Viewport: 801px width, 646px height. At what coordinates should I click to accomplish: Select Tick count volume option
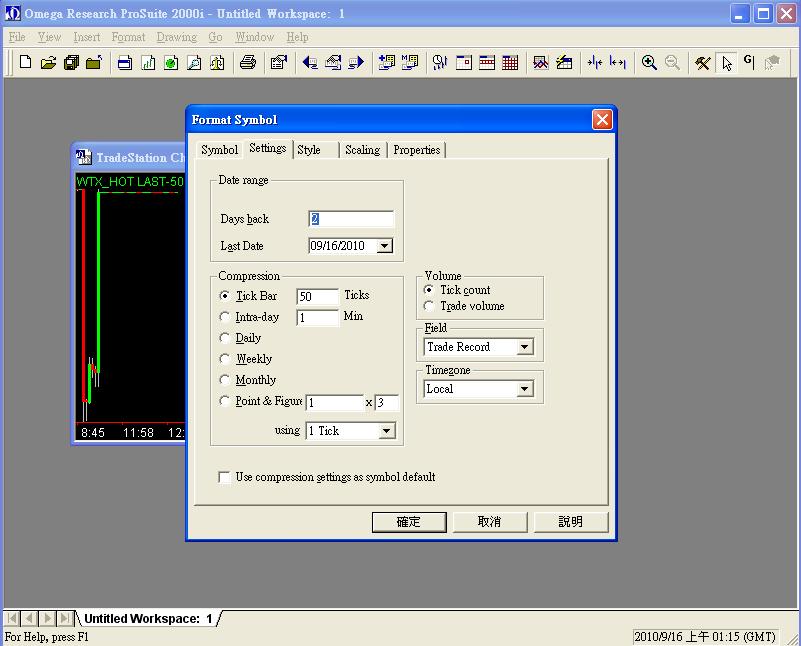tap(429, 290)
